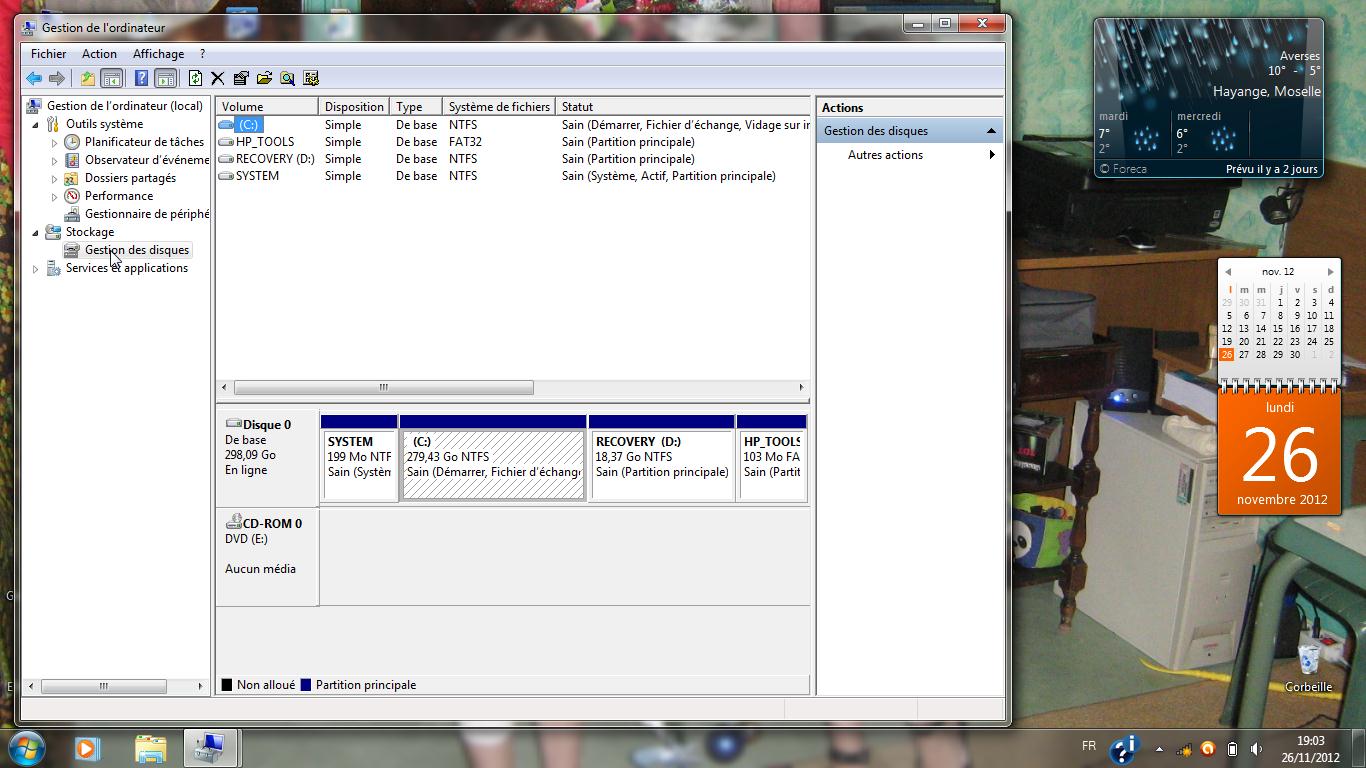Click the volume list horizontal scrollbar
Screen dimensions: 1366x768
coord(383,387)
